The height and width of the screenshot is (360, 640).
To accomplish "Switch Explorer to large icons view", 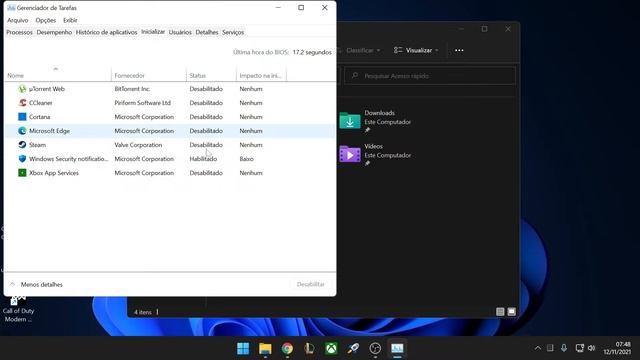I will pyautogui.click(x=511, y=312).
